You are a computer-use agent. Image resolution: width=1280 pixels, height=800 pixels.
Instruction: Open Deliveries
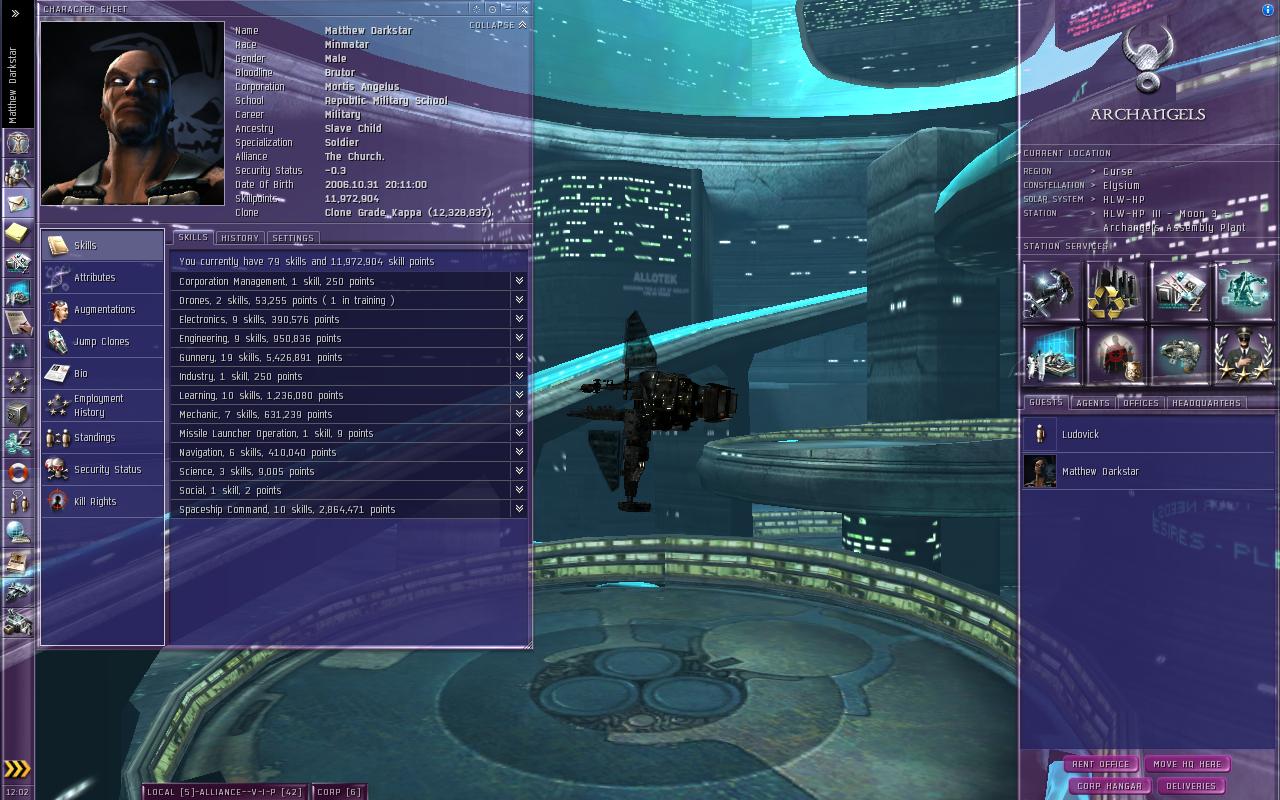pyautogui.click(x=1192, y=786)
